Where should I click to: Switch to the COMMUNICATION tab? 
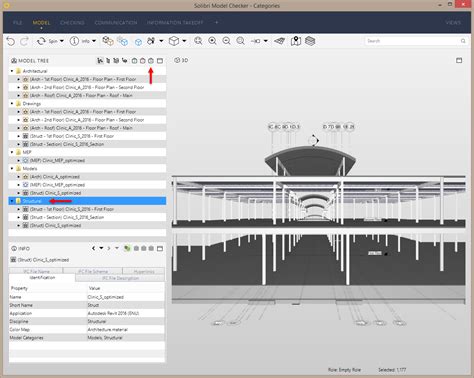coord(116,23)
